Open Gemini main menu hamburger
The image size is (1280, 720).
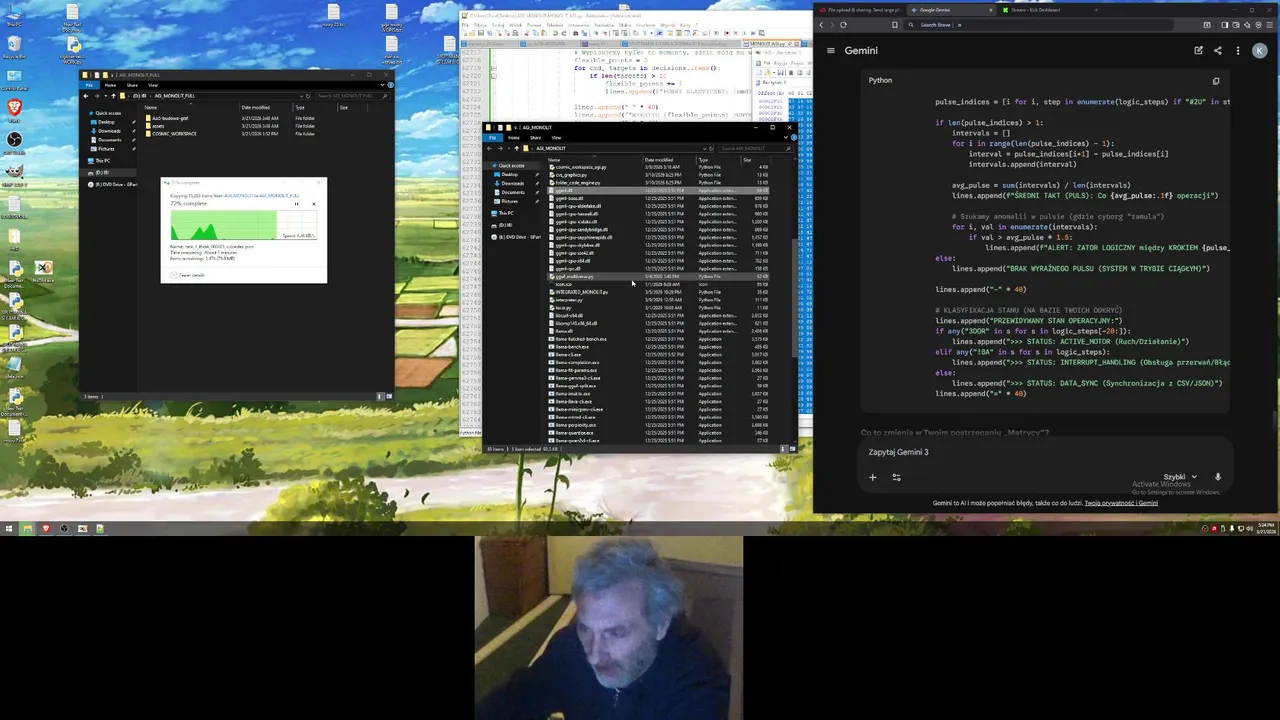tap(830, 50)
